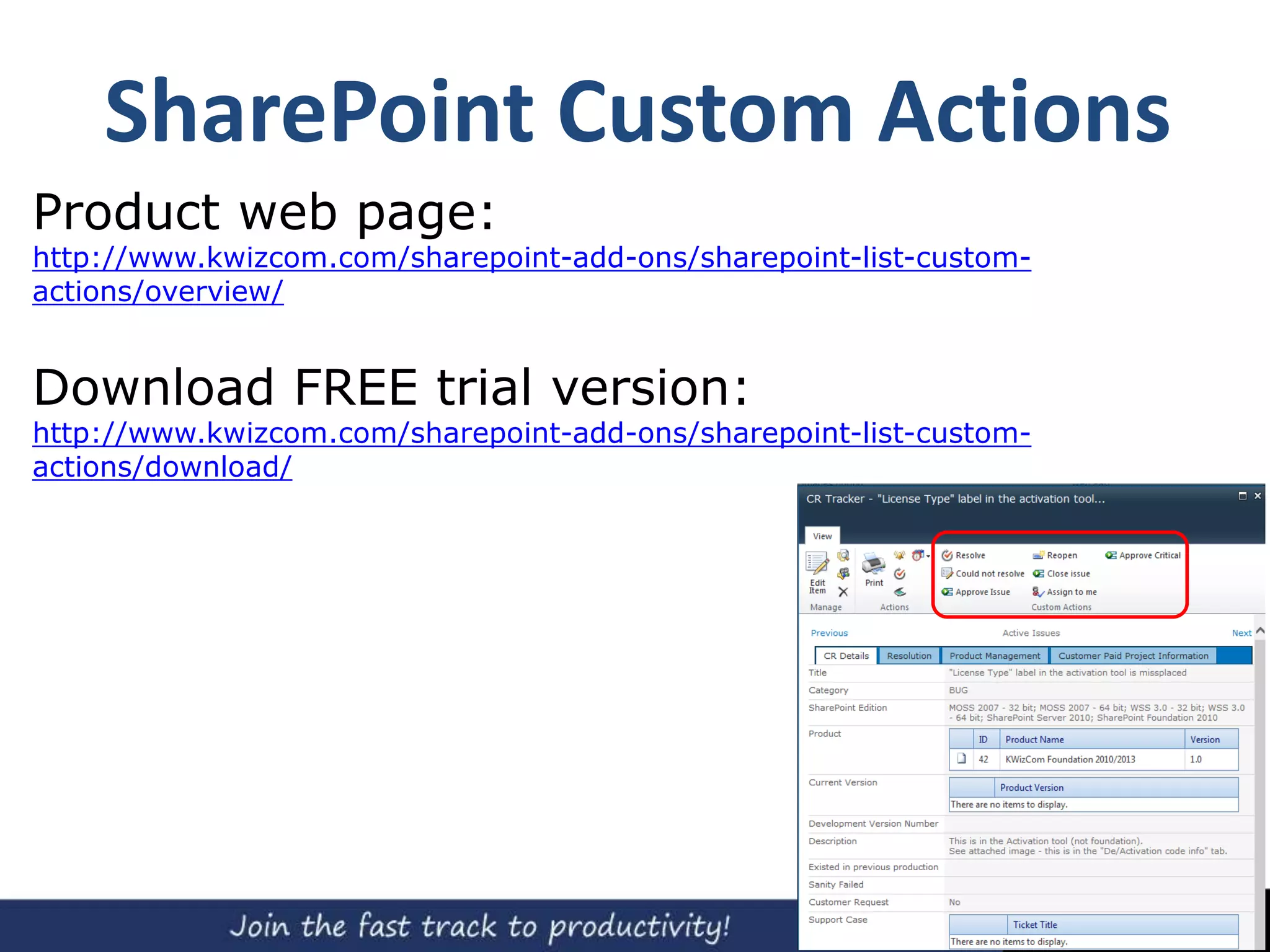The width and height of the screenshot is (1270, 952).
Task: Click the Next issue link
Action: tap(1241, 633)
